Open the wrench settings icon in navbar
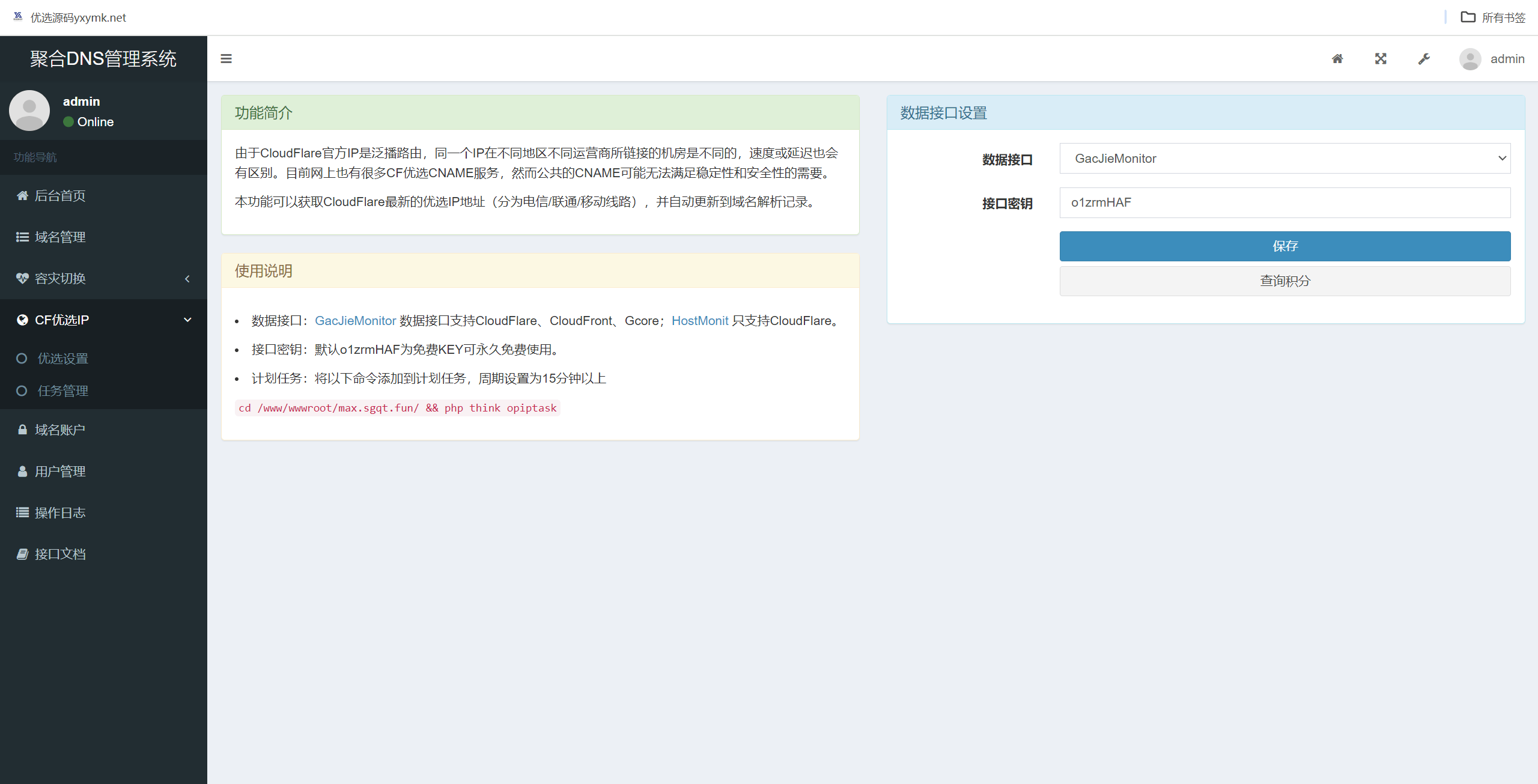This screenshot has width=1538, height=784. tap(1423, 59)
